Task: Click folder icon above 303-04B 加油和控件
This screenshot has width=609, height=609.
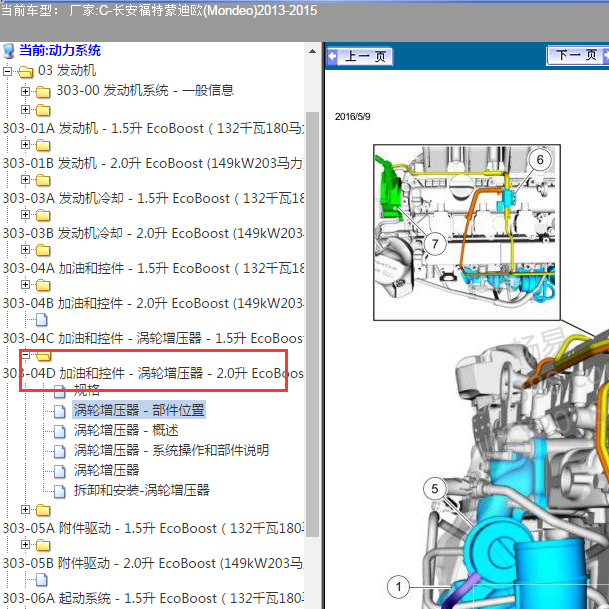Action: point(43,285)
